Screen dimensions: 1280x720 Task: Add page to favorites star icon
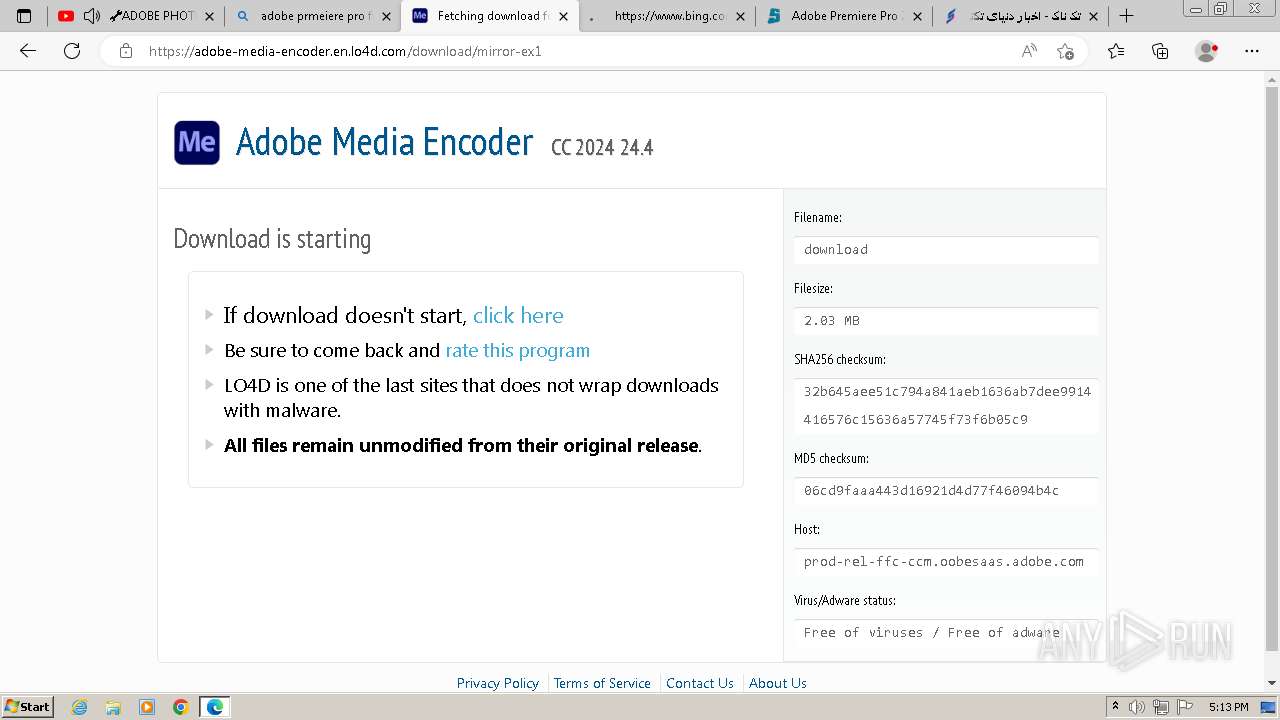[x=1065, y=51]
